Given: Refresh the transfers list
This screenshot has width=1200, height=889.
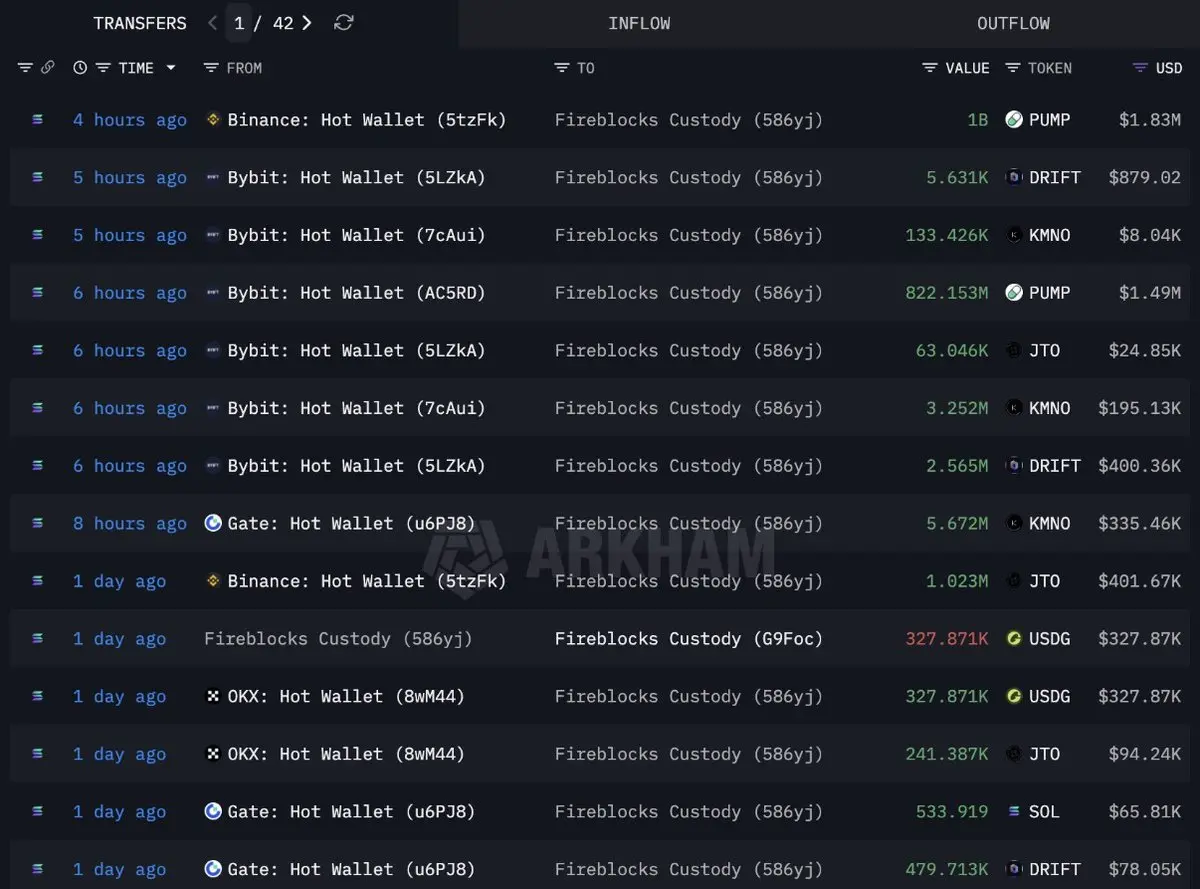Looking at the screenshot, I should tap(343, 23).
